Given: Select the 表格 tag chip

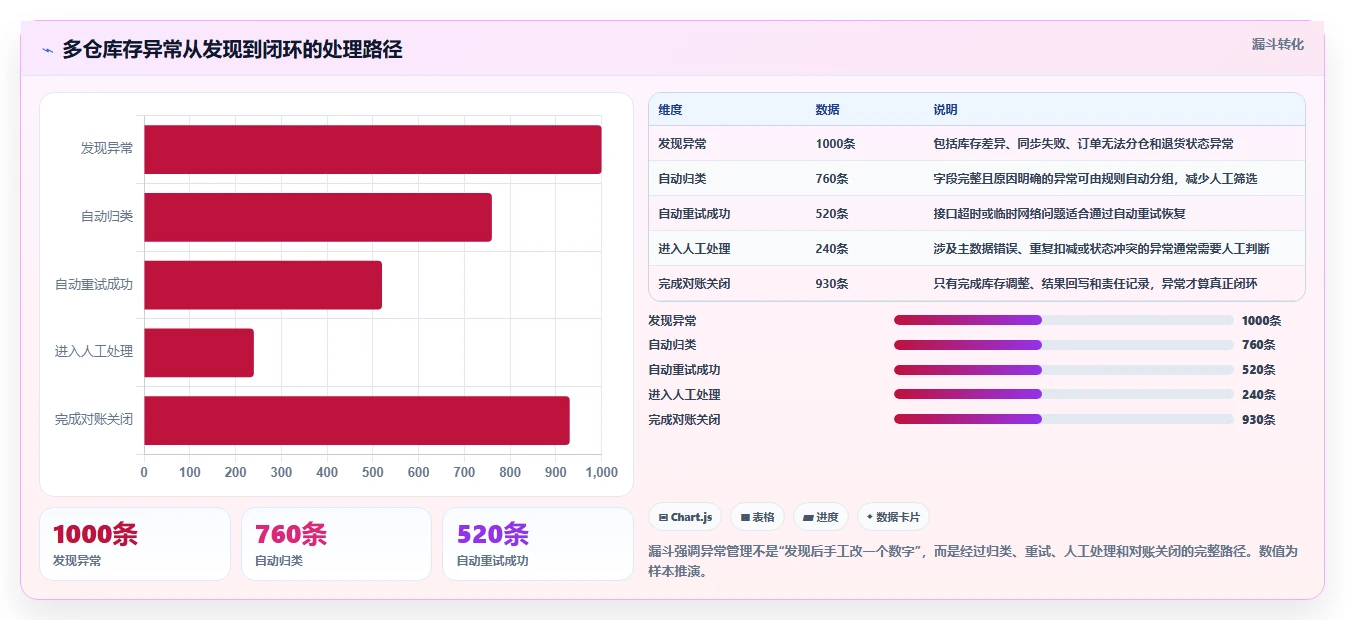Looking at the screenshot, I should point(758,517).
